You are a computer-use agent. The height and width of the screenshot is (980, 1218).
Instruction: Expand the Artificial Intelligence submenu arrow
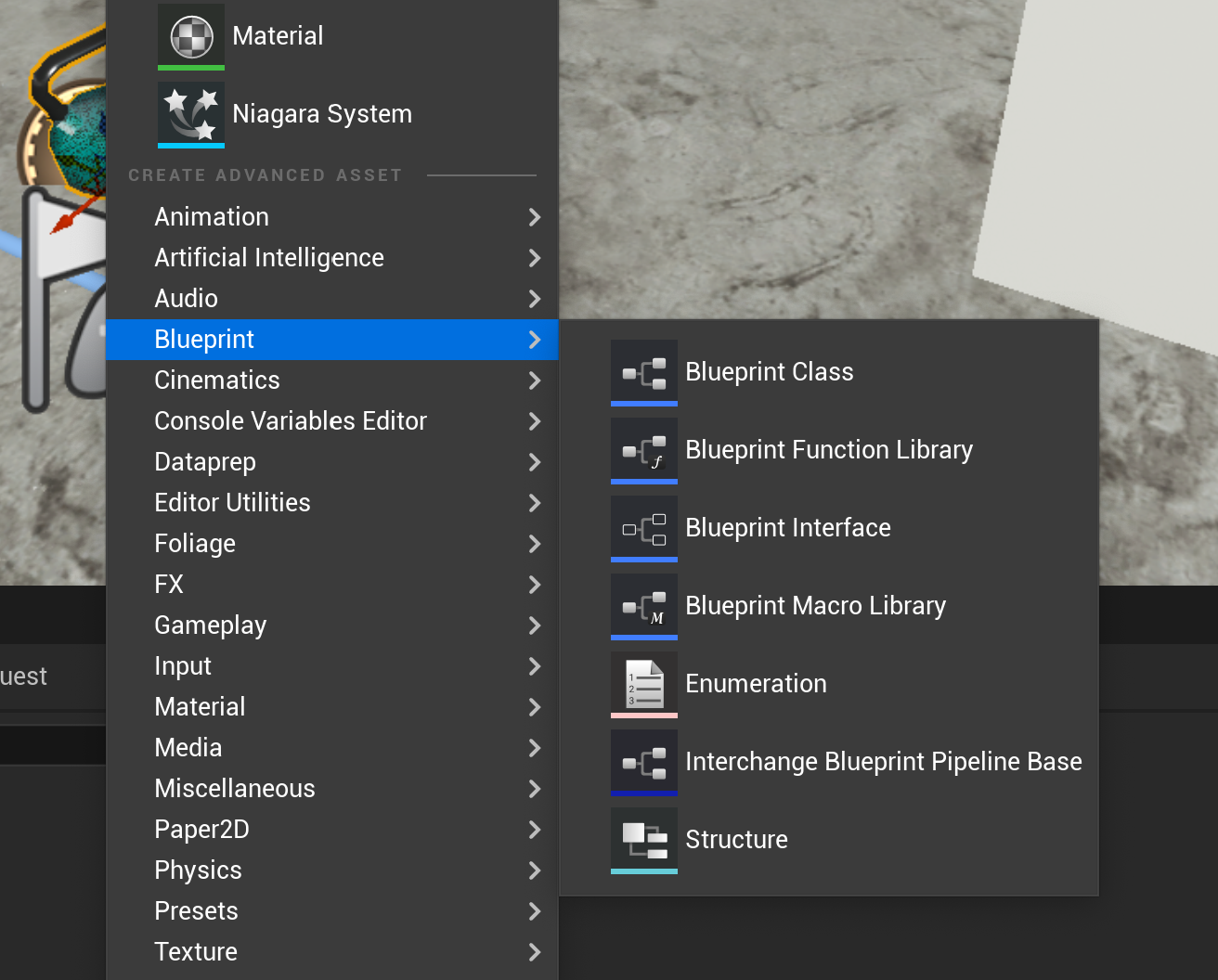click(535, 258)
